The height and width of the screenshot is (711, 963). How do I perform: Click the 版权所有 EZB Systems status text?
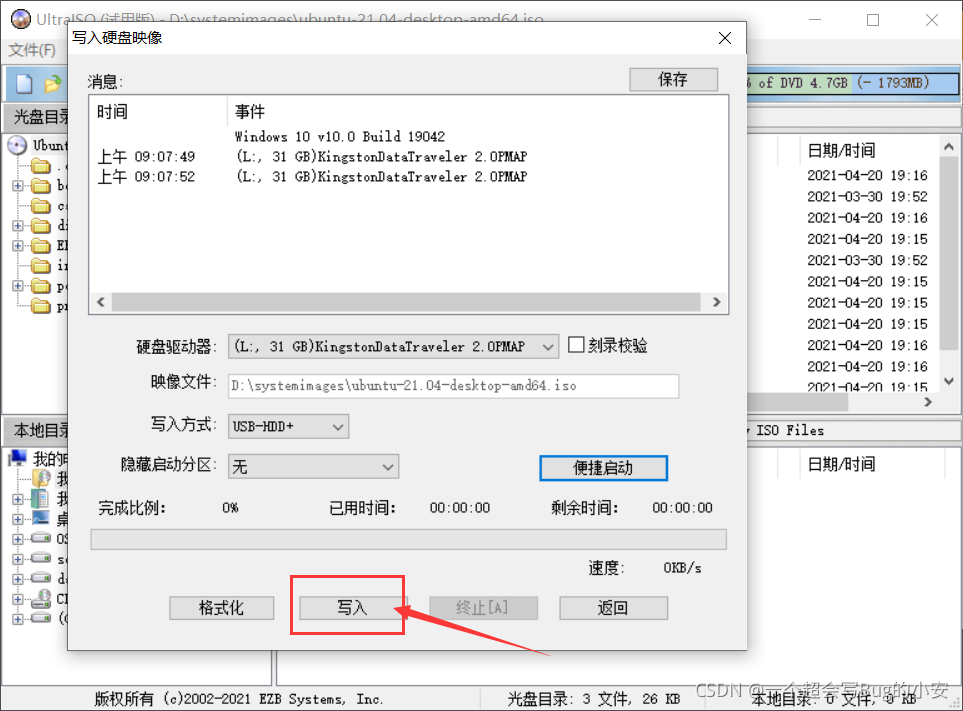click(x=239, y=699)
